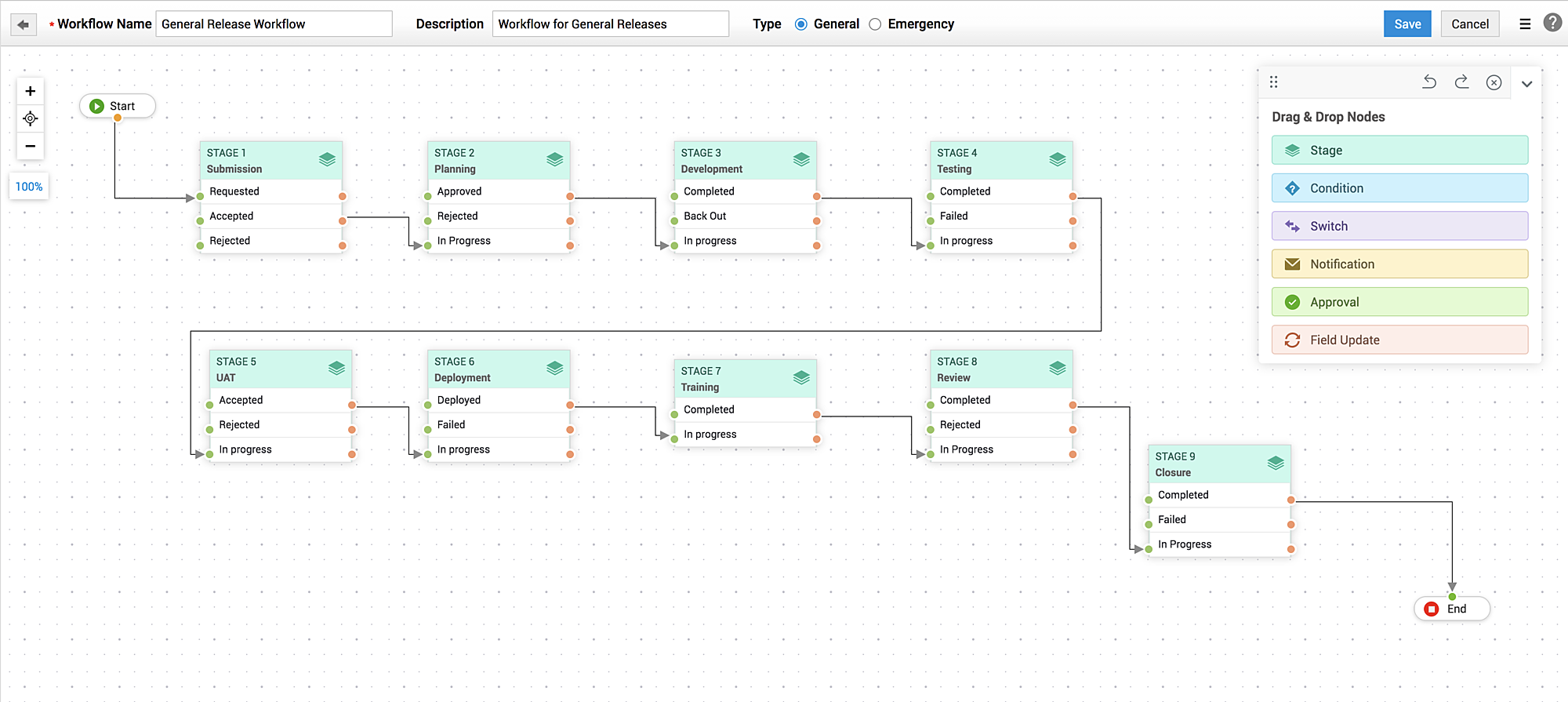This screenshot has height=702, width=1568.
Task: Click the redo arrow in node panel
Action: 1461,82
